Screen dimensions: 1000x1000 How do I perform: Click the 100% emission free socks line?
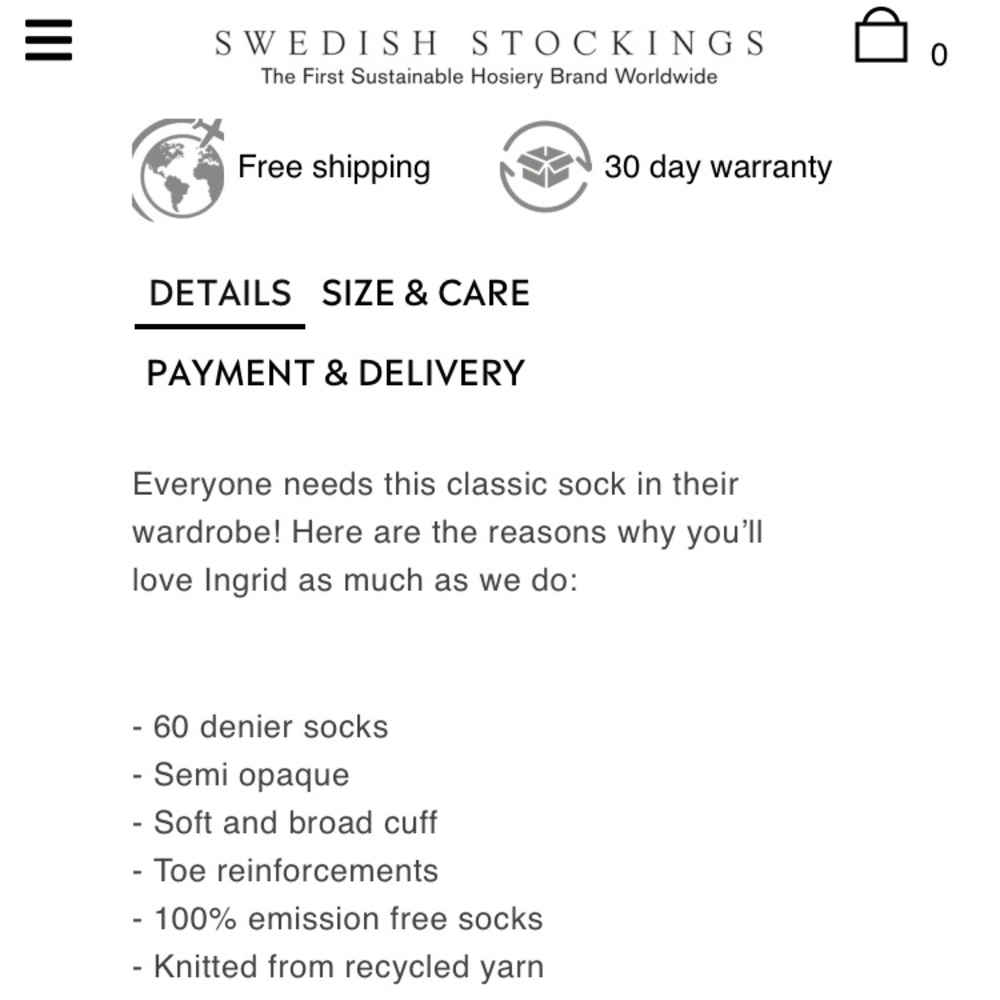click(x=338, y=918)
